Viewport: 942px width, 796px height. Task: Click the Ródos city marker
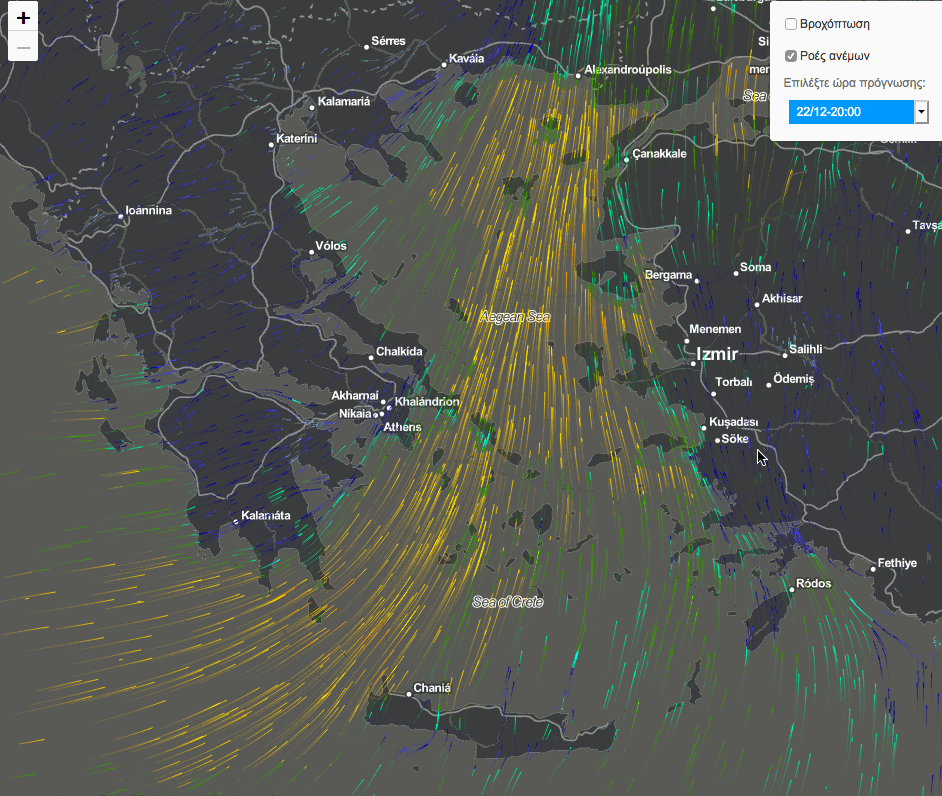point(791,589)
